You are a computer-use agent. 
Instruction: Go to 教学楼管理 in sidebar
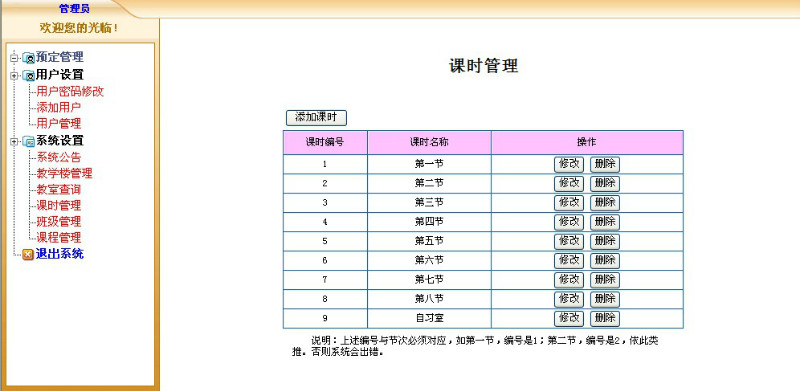click(64, 174)
